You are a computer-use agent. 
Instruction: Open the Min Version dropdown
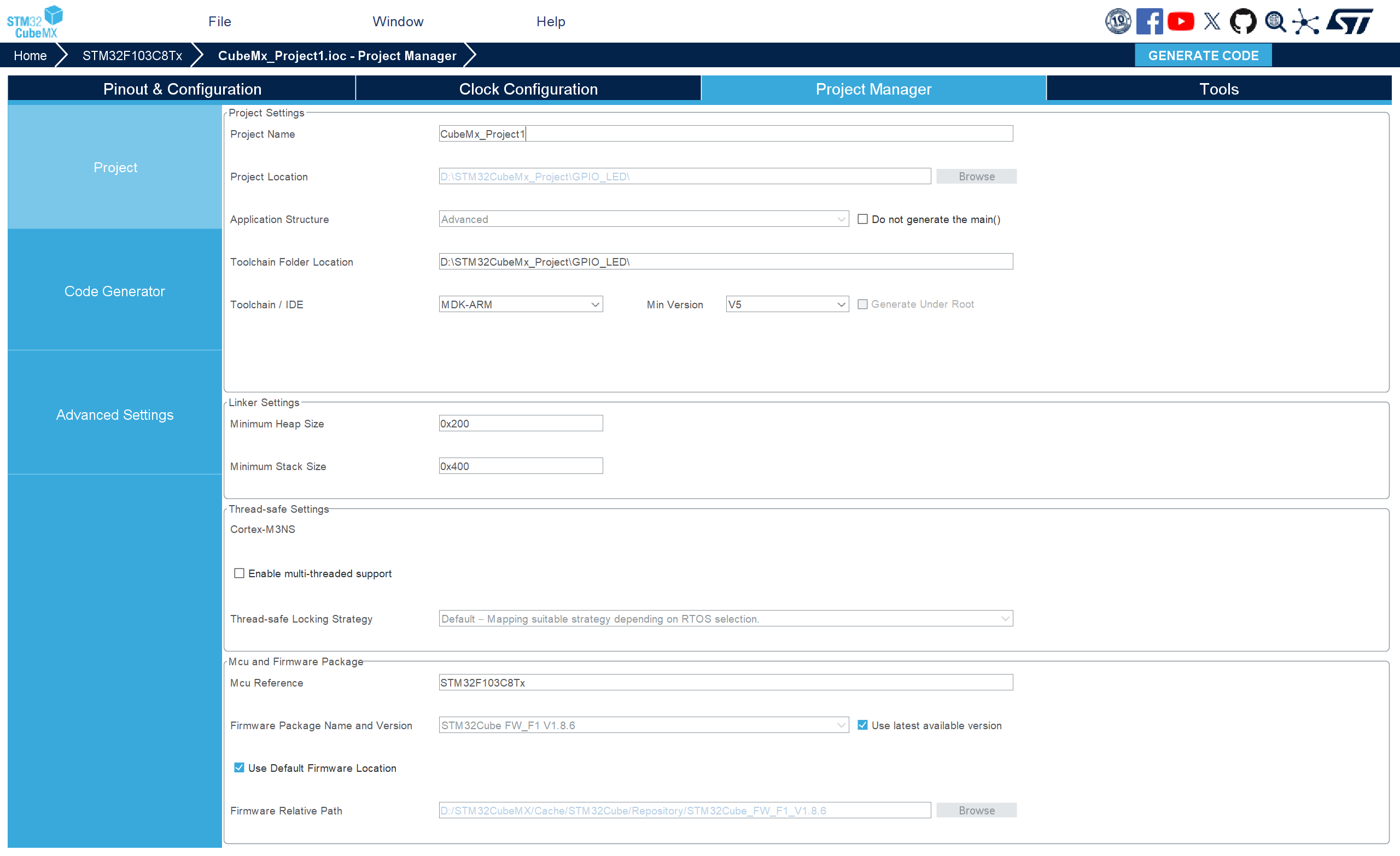[x=787, y=304]
